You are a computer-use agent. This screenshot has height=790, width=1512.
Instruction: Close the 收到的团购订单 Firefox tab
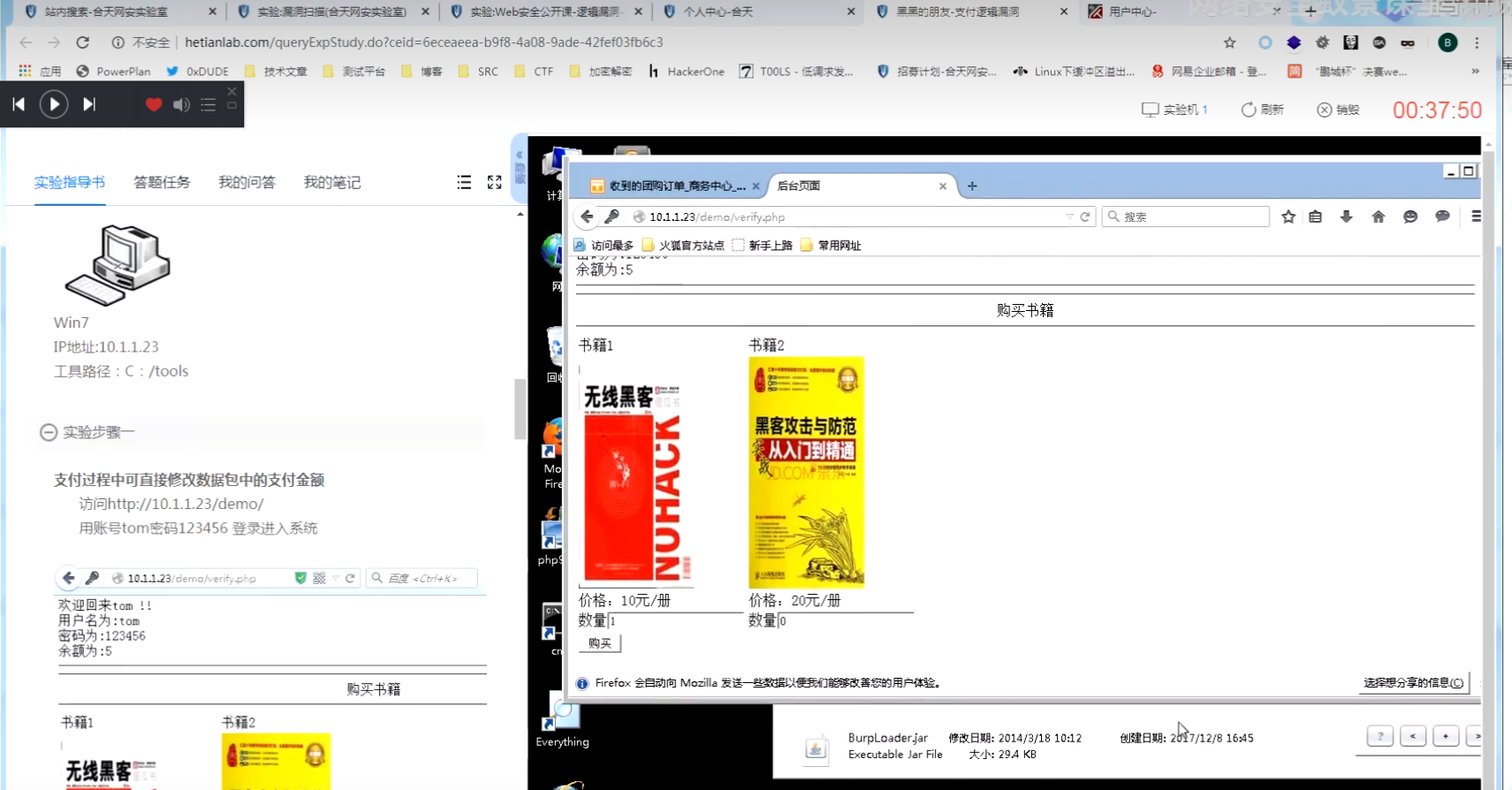coord(756,186)
